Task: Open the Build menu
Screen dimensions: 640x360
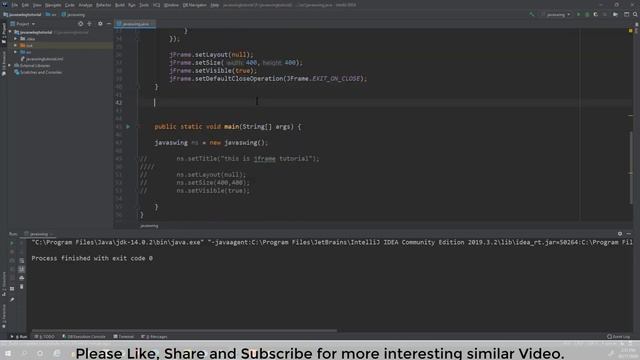Action: tap(120, 5)
